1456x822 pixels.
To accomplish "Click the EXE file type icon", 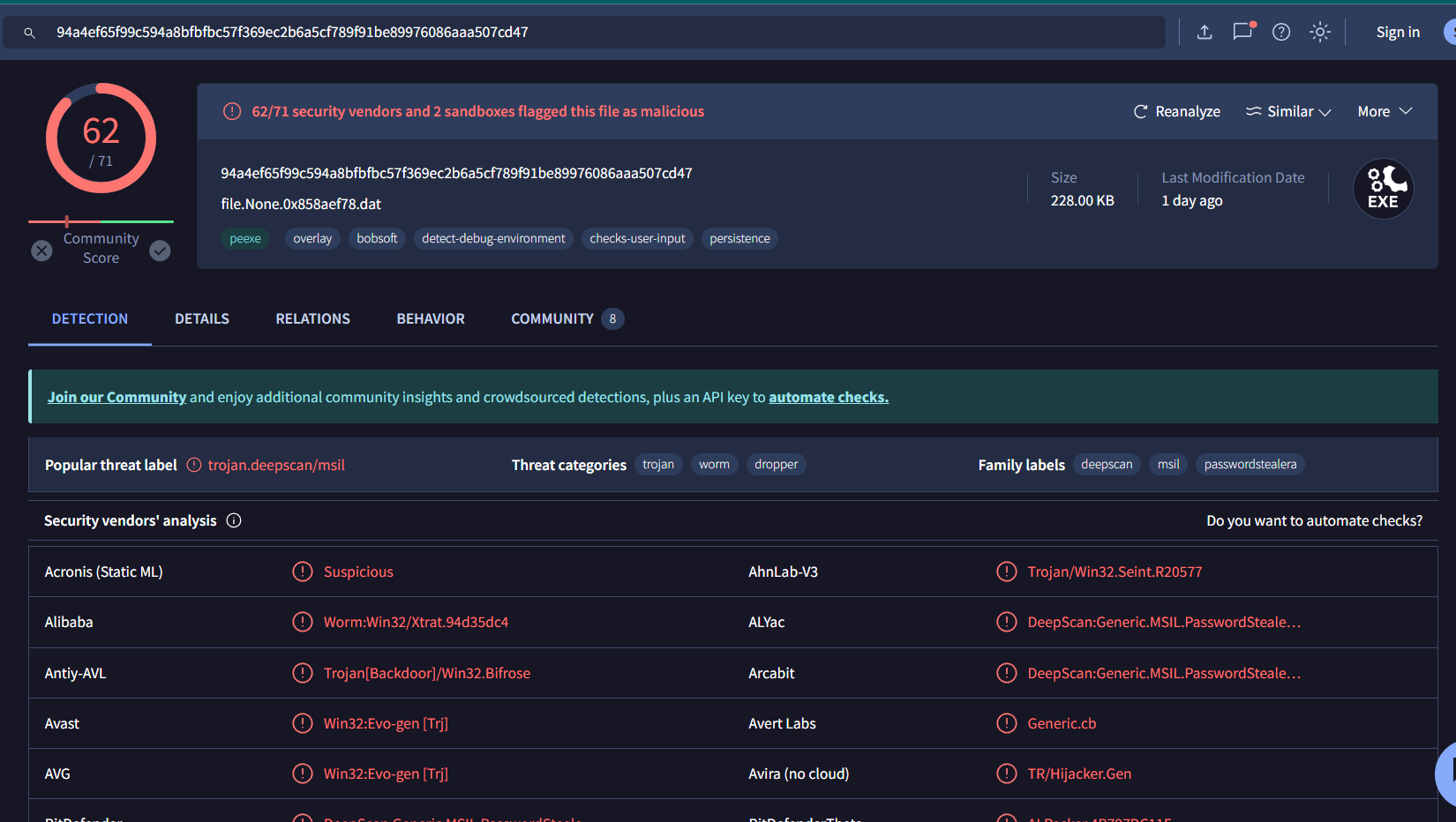I will [1383, 189].
